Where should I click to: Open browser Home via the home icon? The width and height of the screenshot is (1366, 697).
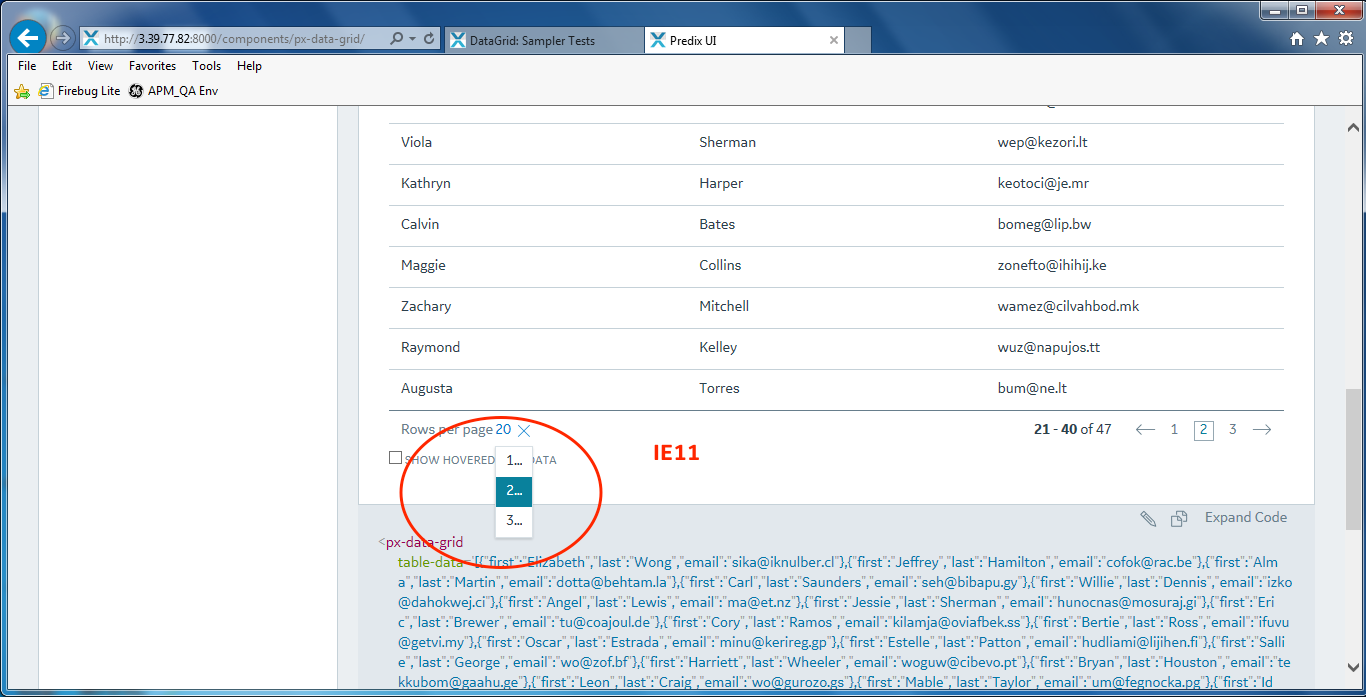coord(1295,36)
